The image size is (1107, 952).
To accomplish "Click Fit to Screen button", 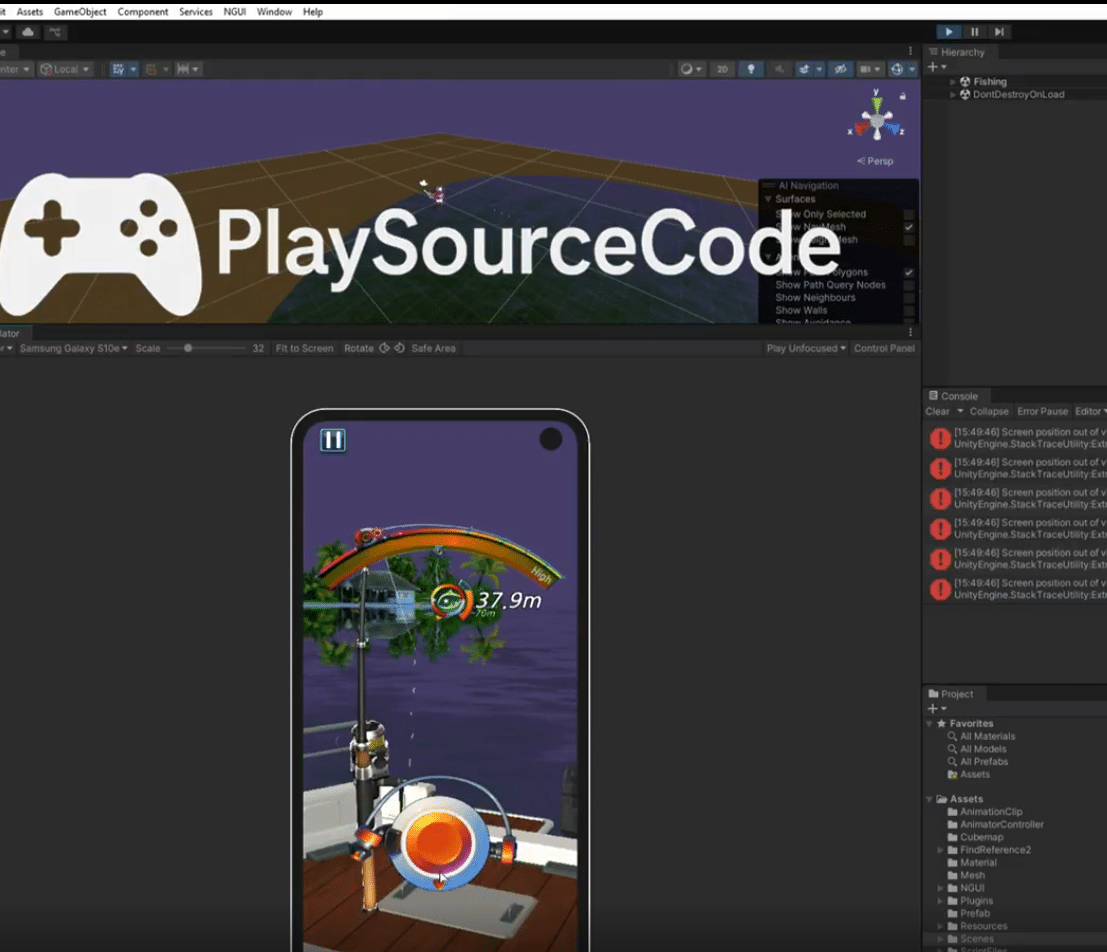I will [x=304, y=348].
